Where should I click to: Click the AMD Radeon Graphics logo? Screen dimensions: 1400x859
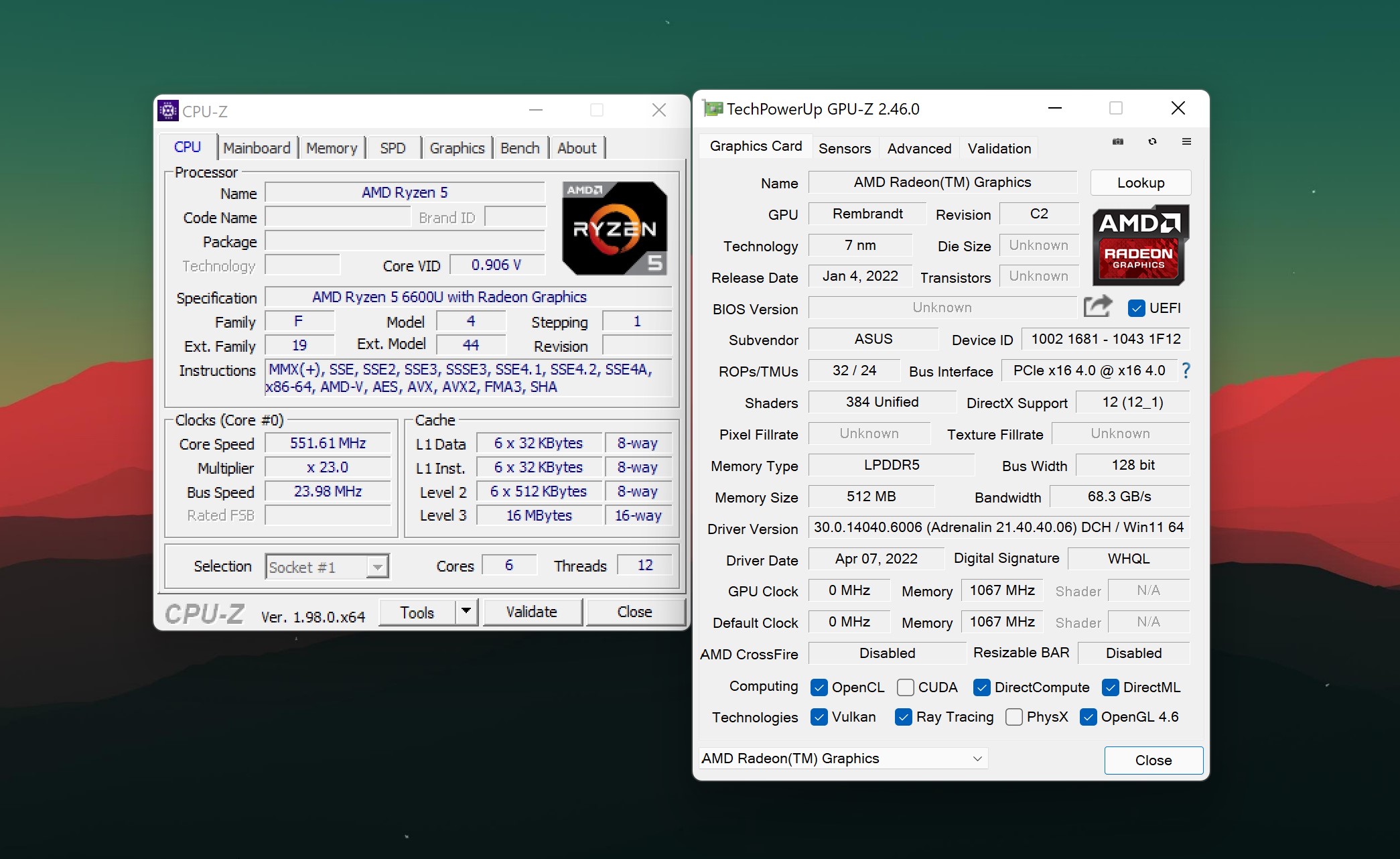click(x=1140, y=245)
